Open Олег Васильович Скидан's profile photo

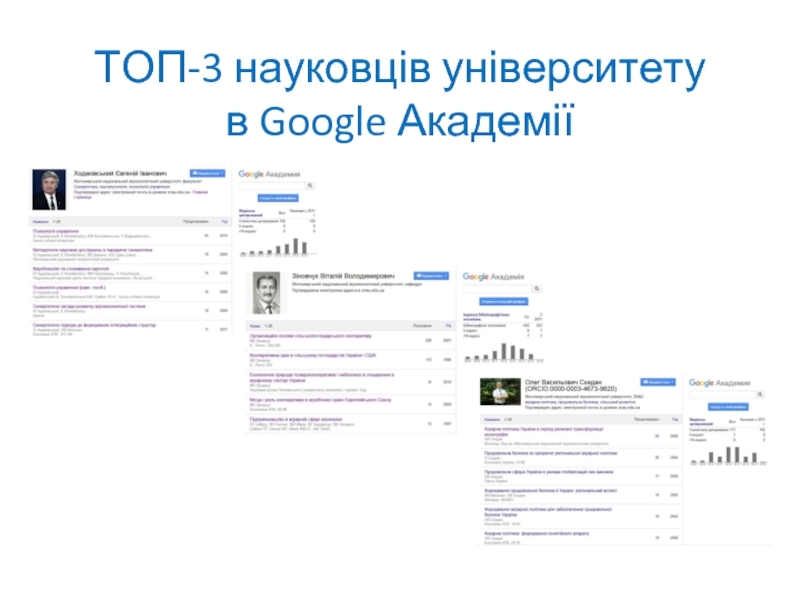[500, 391]
